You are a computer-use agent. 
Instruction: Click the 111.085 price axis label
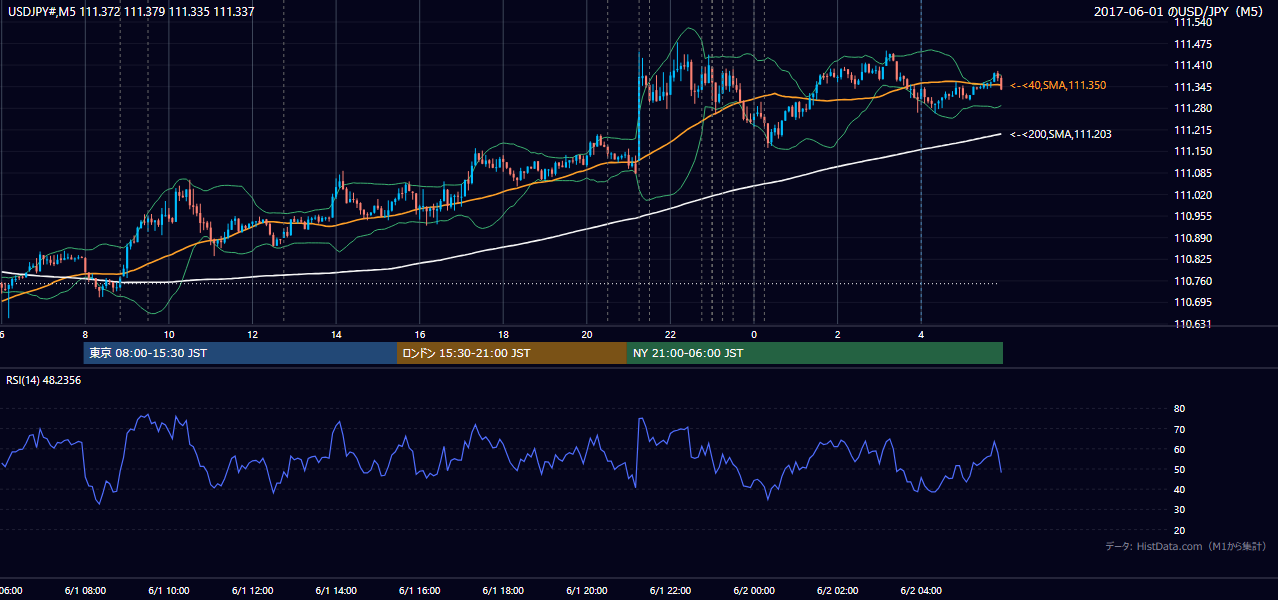[1192, 174]
